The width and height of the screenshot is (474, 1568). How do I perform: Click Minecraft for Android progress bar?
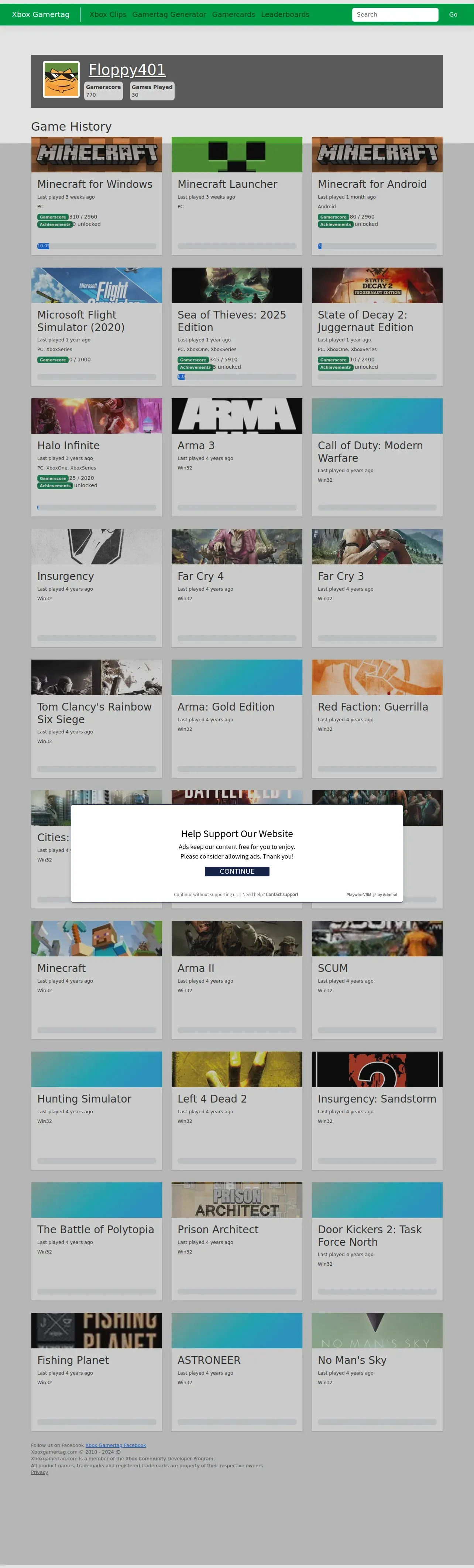(x=377, y=246)
